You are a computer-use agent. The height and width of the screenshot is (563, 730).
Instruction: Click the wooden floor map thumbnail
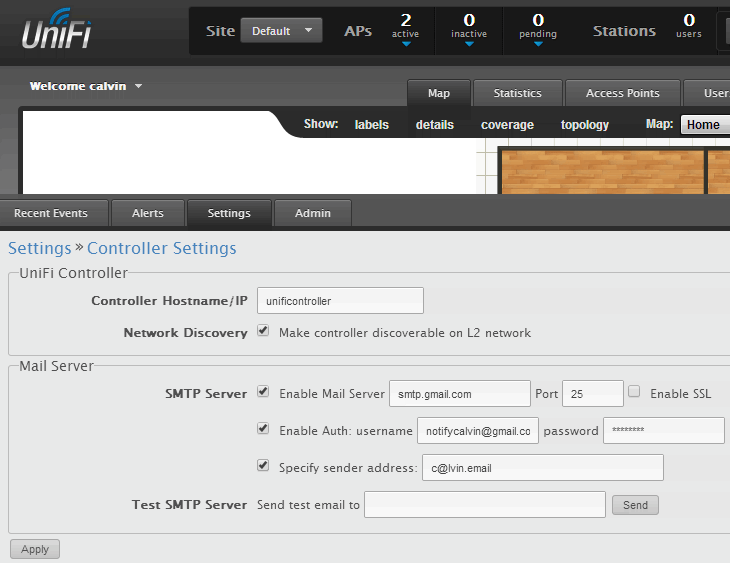[x=615, y=170]
